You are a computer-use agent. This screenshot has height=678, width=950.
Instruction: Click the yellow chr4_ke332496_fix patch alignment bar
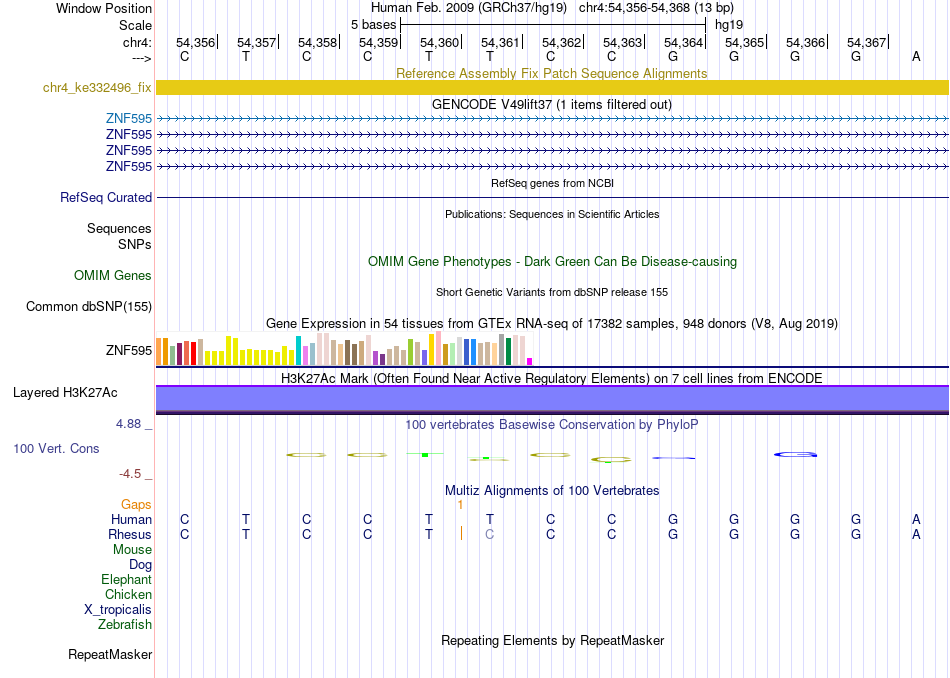coord(552,88)
